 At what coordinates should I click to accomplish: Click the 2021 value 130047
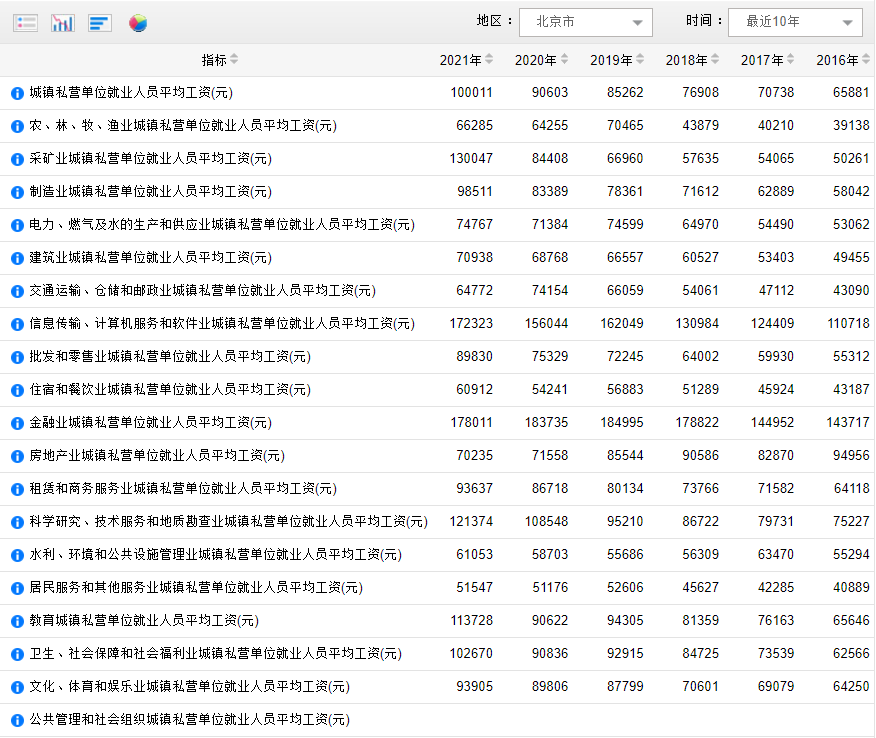[x=472, y=158]
